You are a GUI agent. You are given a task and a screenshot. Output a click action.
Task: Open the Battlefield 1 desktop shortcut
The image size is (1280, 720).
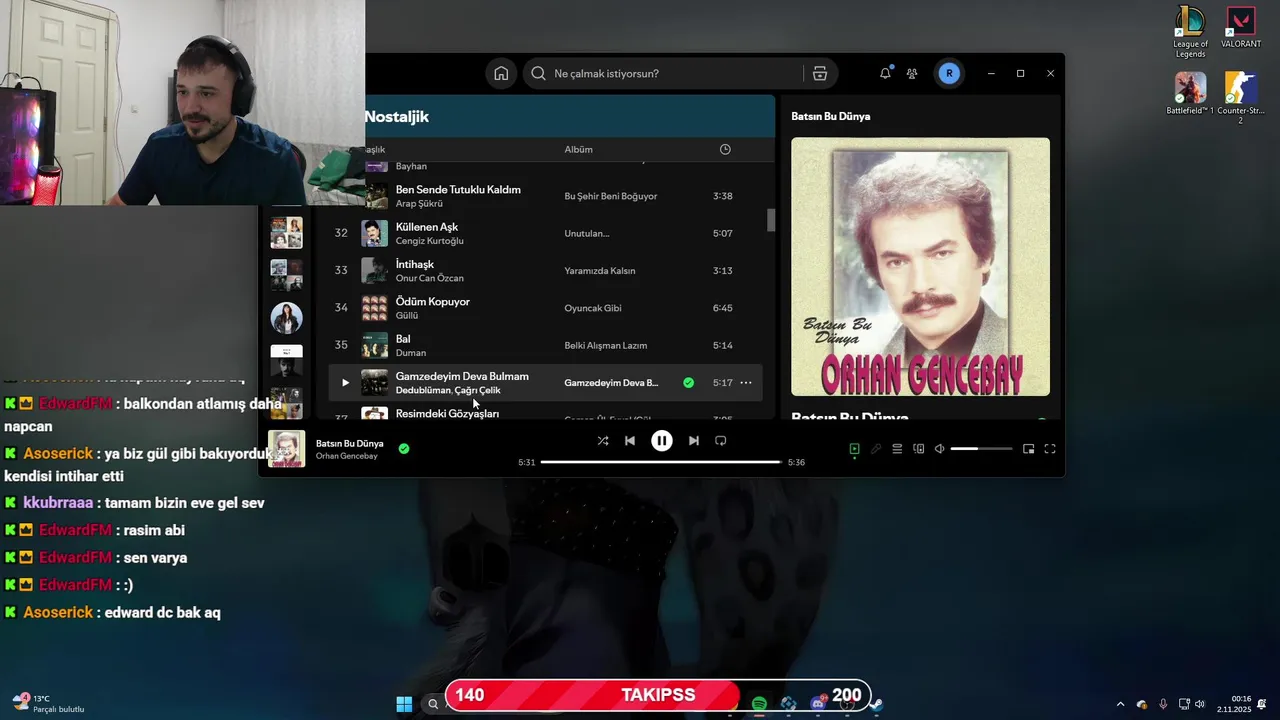pyautogui.click(x=1190, y=94)
